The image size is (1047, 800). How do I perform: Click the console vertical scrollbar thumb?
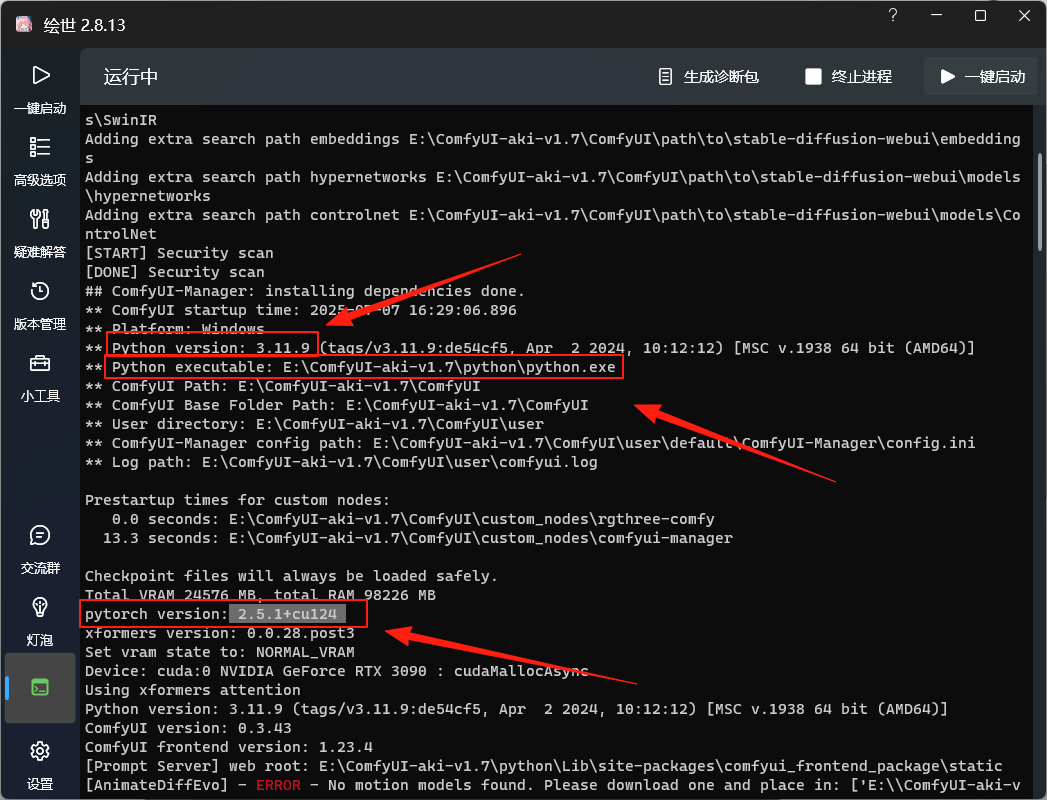click(1040, 202)
